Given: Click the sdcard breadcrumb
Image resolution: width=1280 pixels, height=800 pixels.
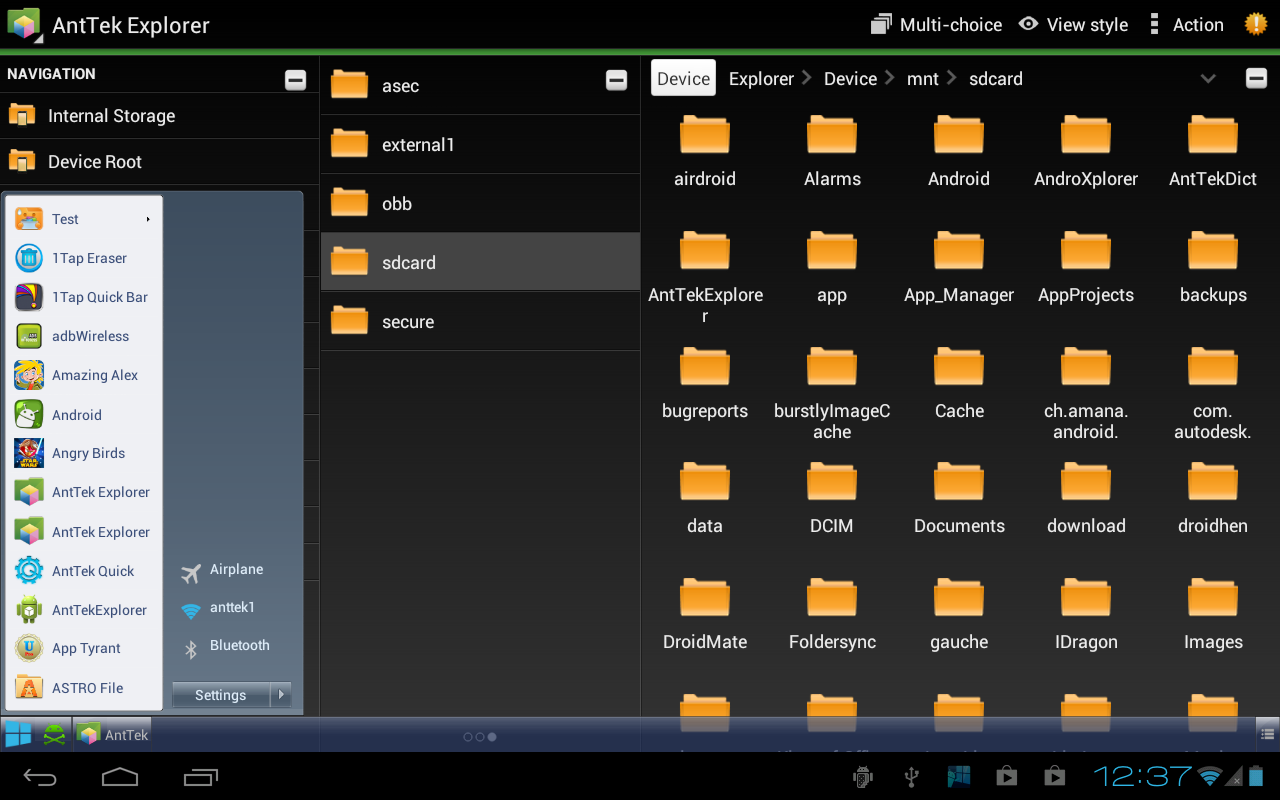Looking at the screenshot, I should (x=996, y=79).
